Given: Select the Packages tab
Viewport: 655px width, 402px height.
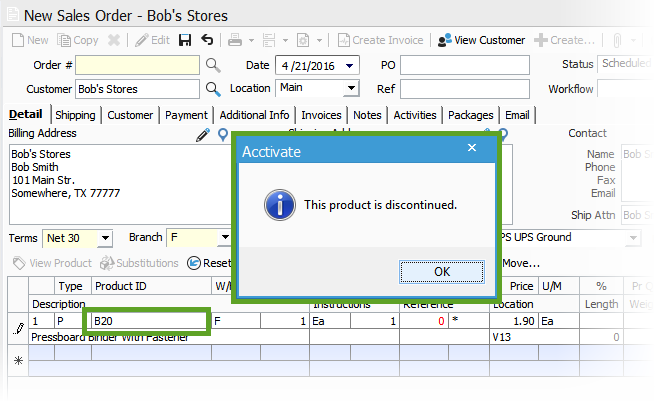Looking at the screenshot, I should 470,115.
